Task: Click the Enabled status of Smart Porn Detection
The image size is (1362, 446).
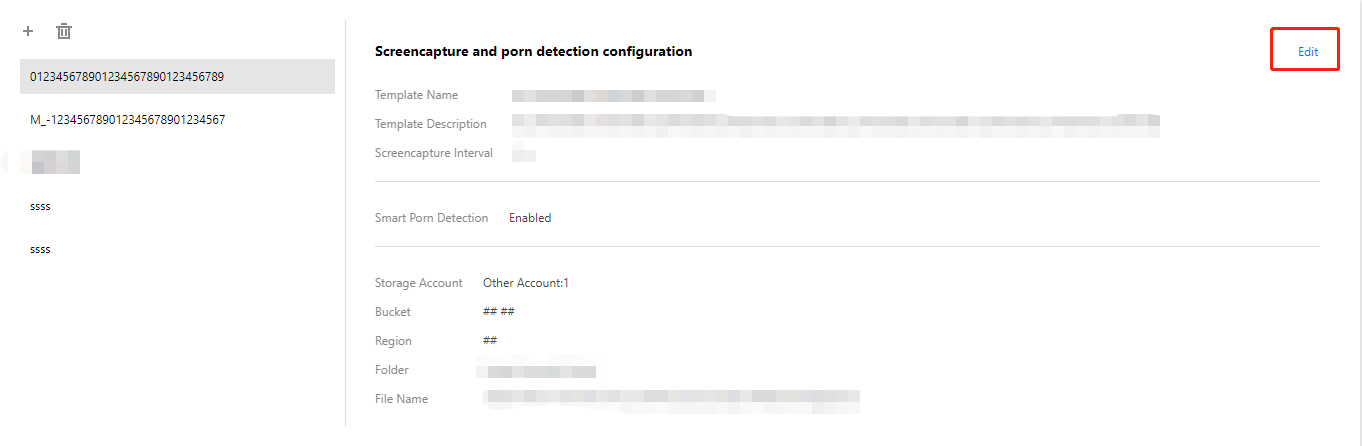Action: tap(530, 218)
